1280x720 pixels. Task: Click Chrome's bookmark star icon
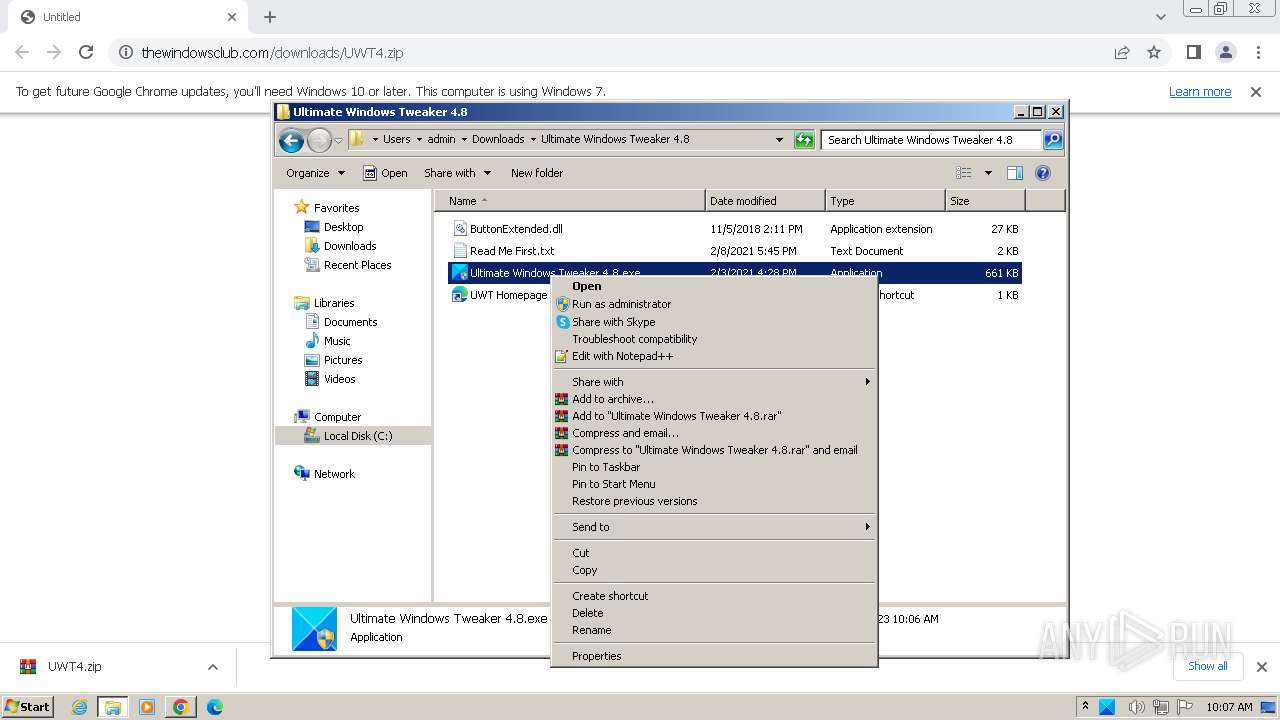pyautogui.click(x=1154, y=52)
